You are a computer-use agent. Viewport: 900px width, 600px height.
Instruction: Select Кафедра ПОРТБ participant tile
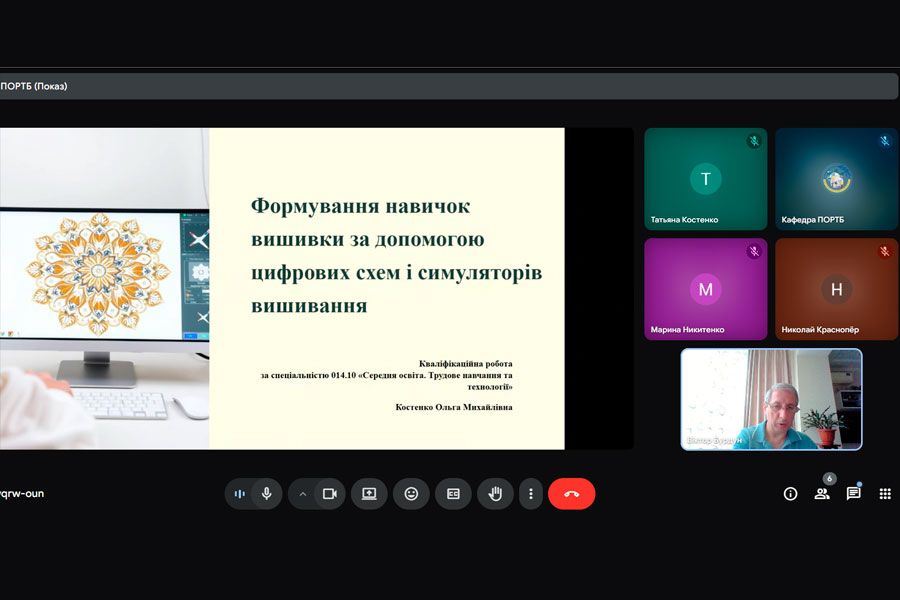[x=836, y=179]
